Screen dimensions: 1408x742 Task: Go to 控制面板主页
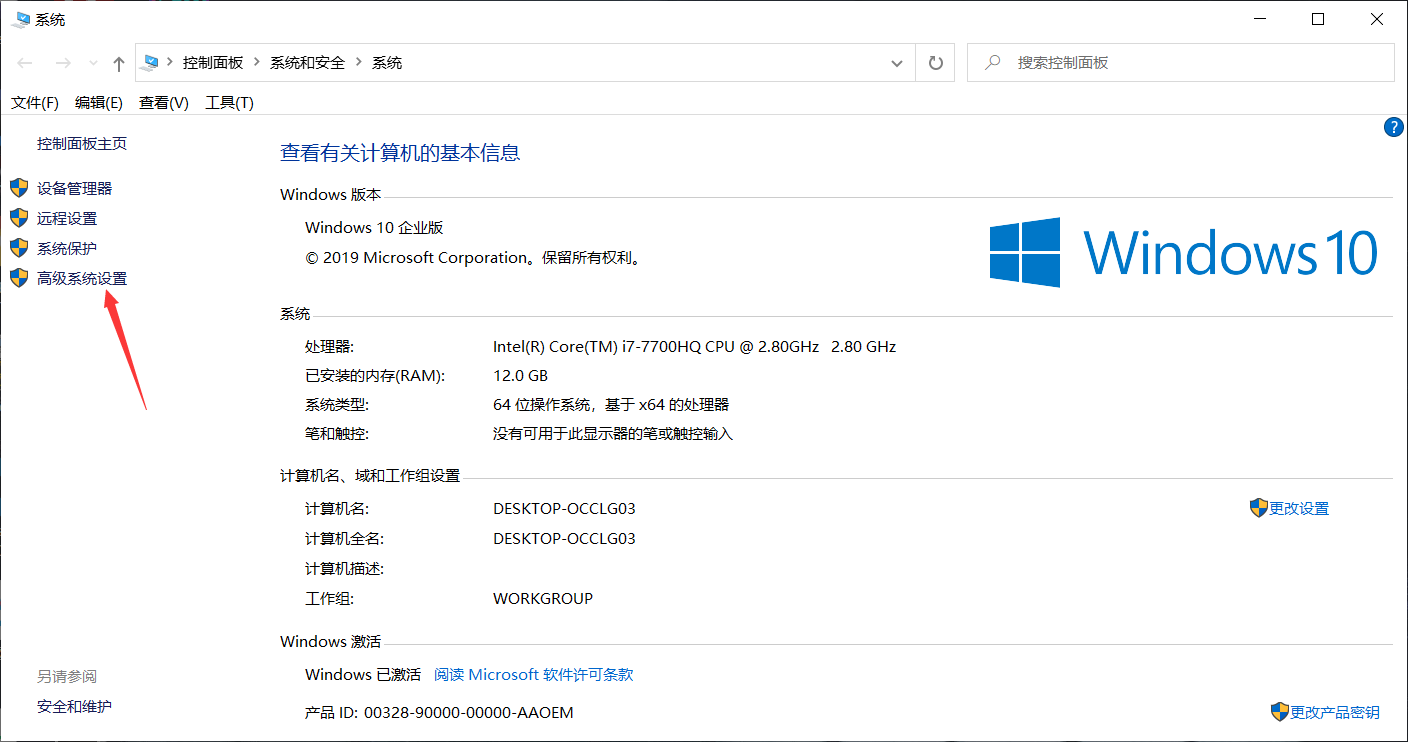tap(82, 143)
